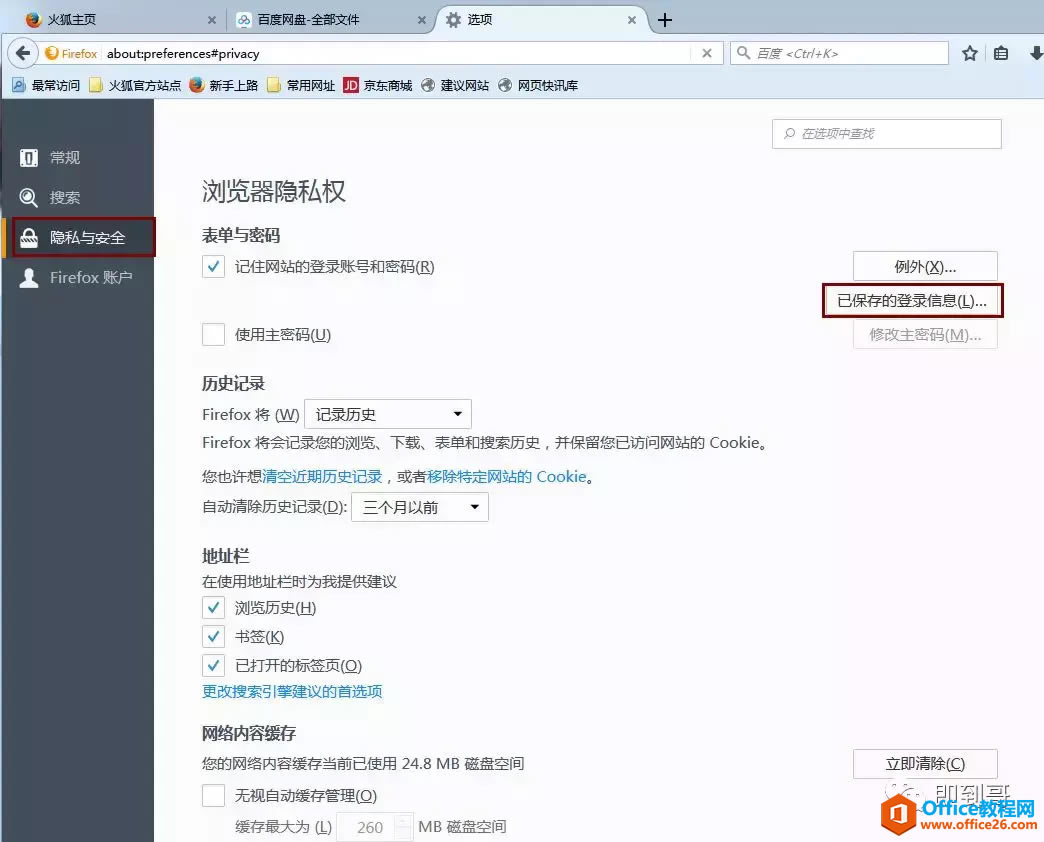
Task: Open the 京东商城 bookmark
Action: coord(378,85)
